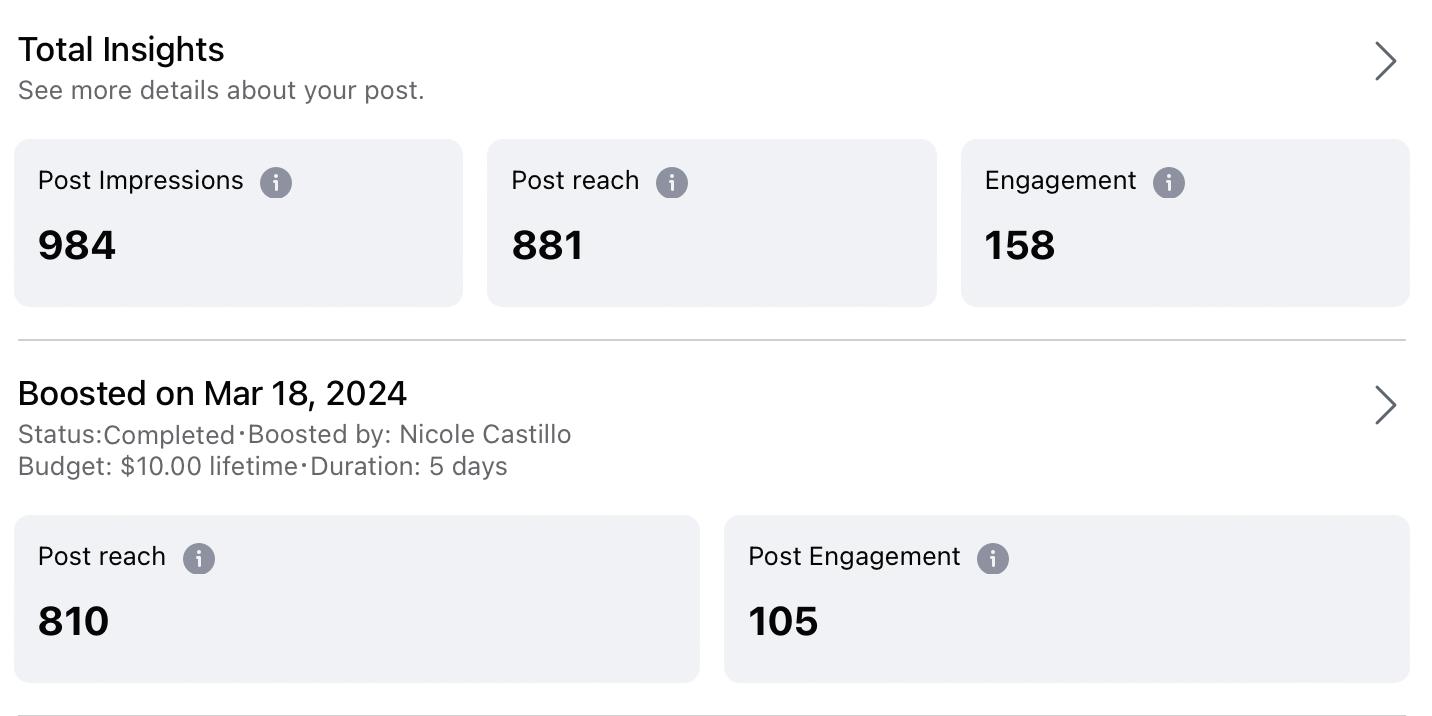
Task: Click 'See more details about your post'
Action: point(221,90)
